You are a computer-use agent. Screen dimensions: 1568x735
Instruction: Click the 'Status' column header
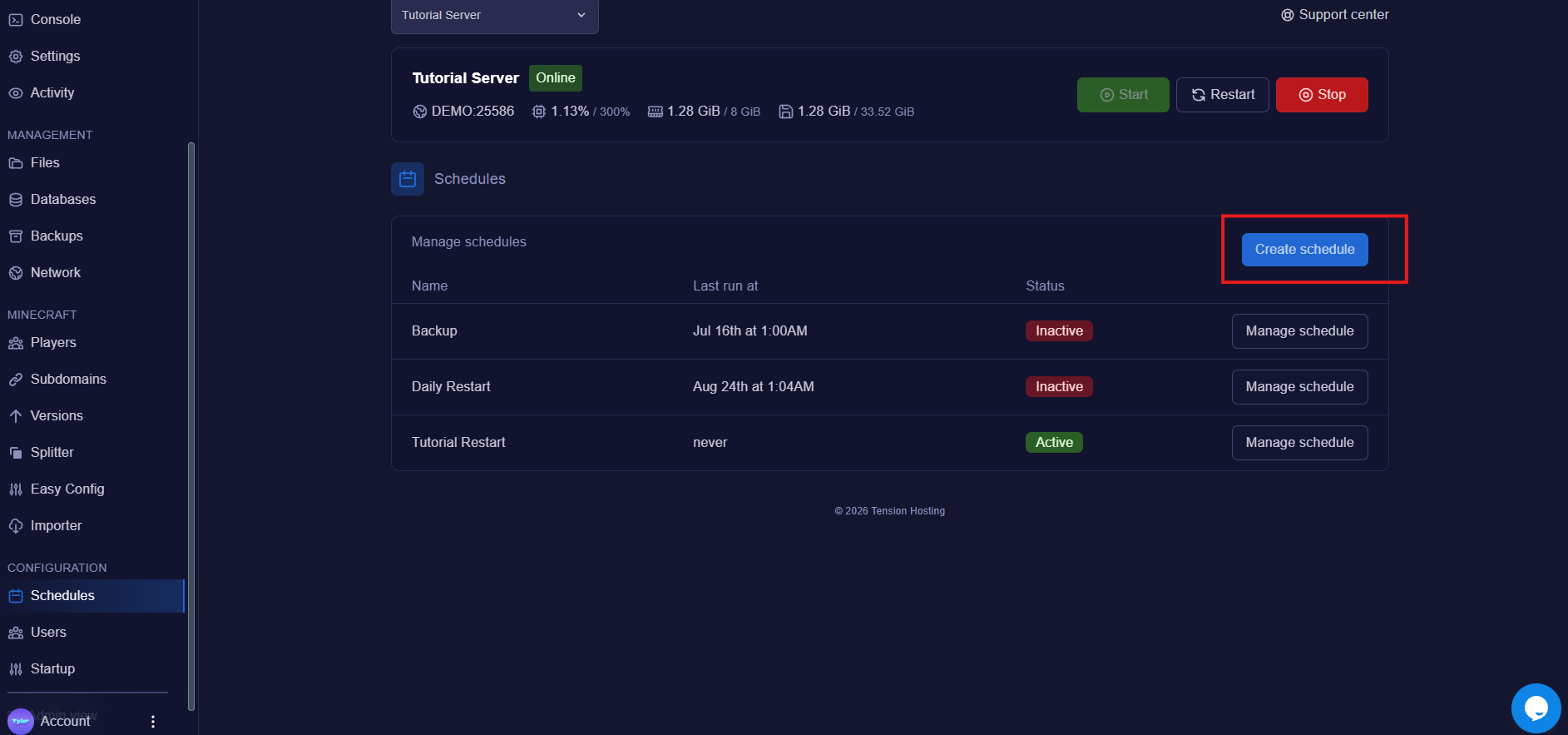coord(1045,286)
